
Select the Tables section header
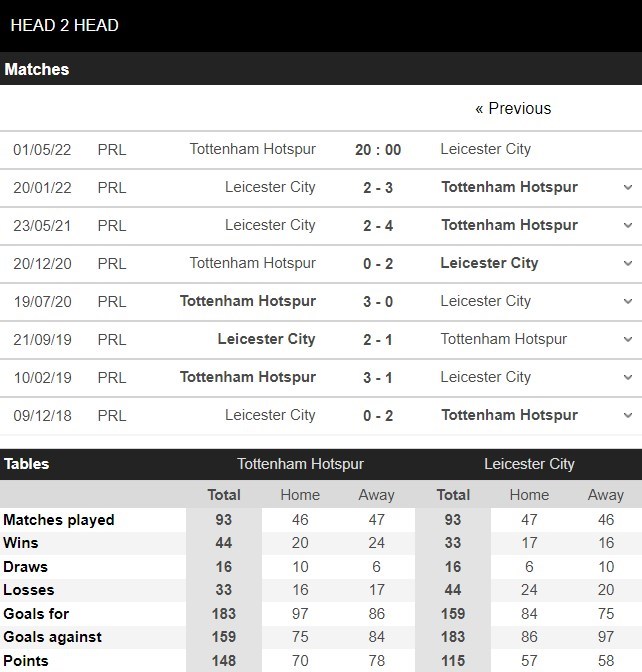[27, 464]
